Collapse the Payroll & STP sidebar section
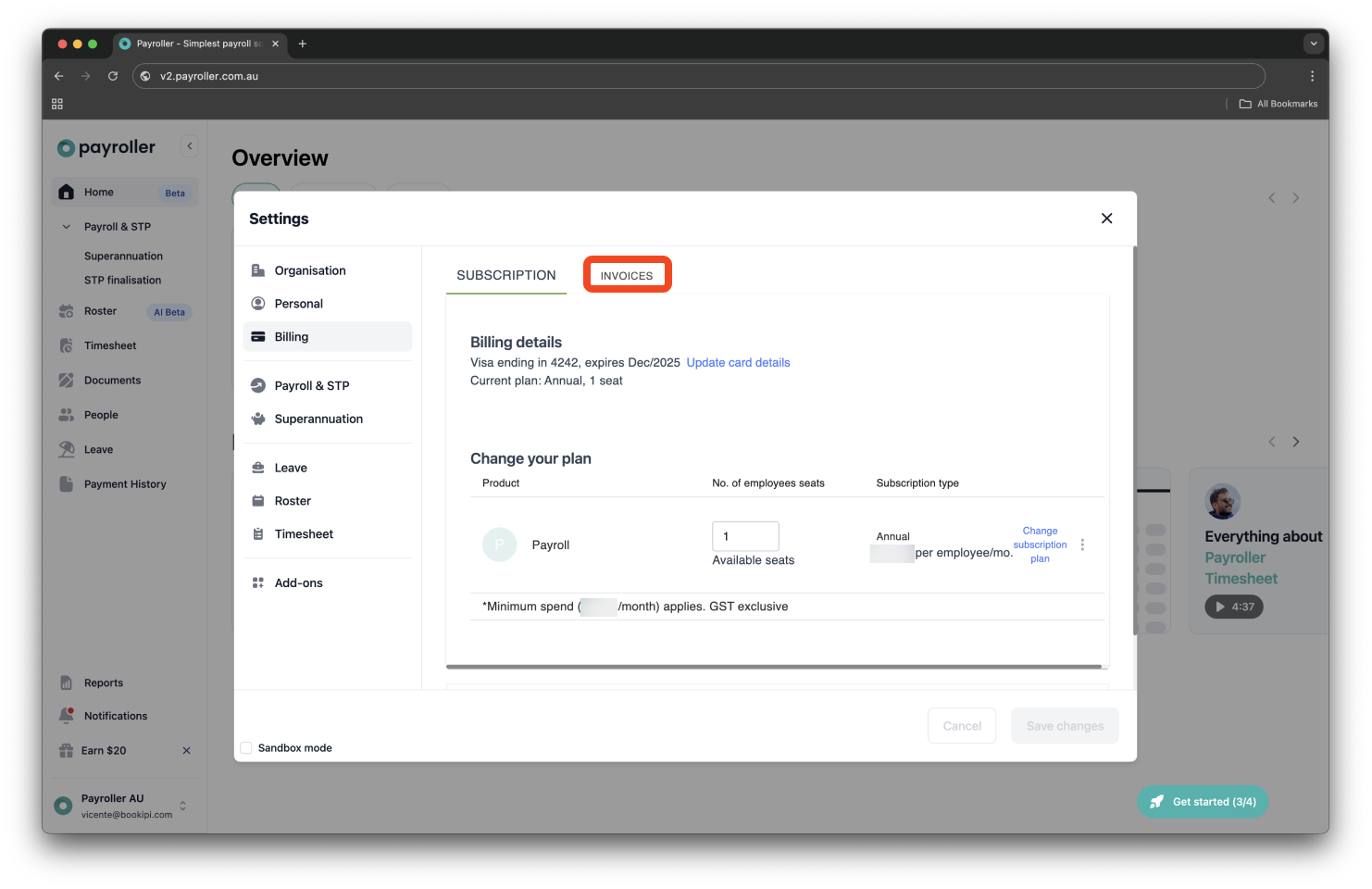 tap(65, 226)
